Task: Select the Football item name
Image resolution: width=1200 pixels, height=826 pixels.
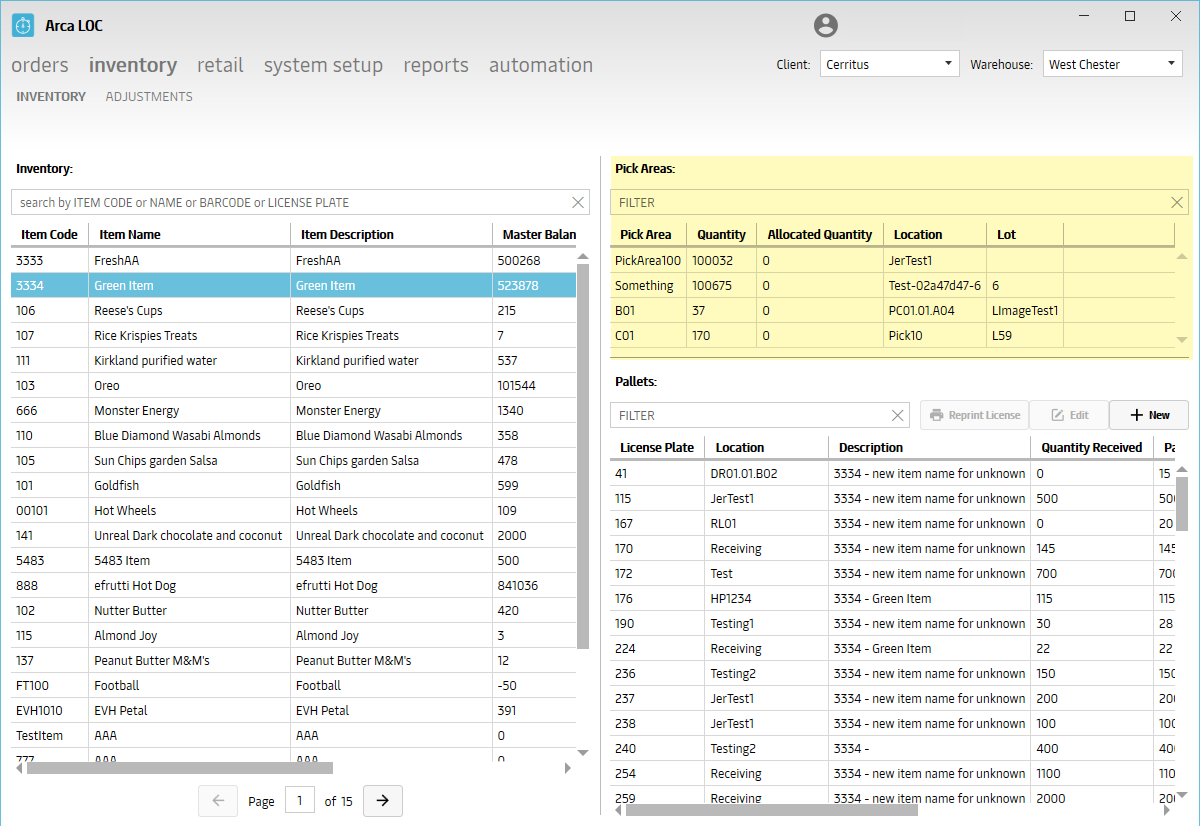Action: pos(117,685)
